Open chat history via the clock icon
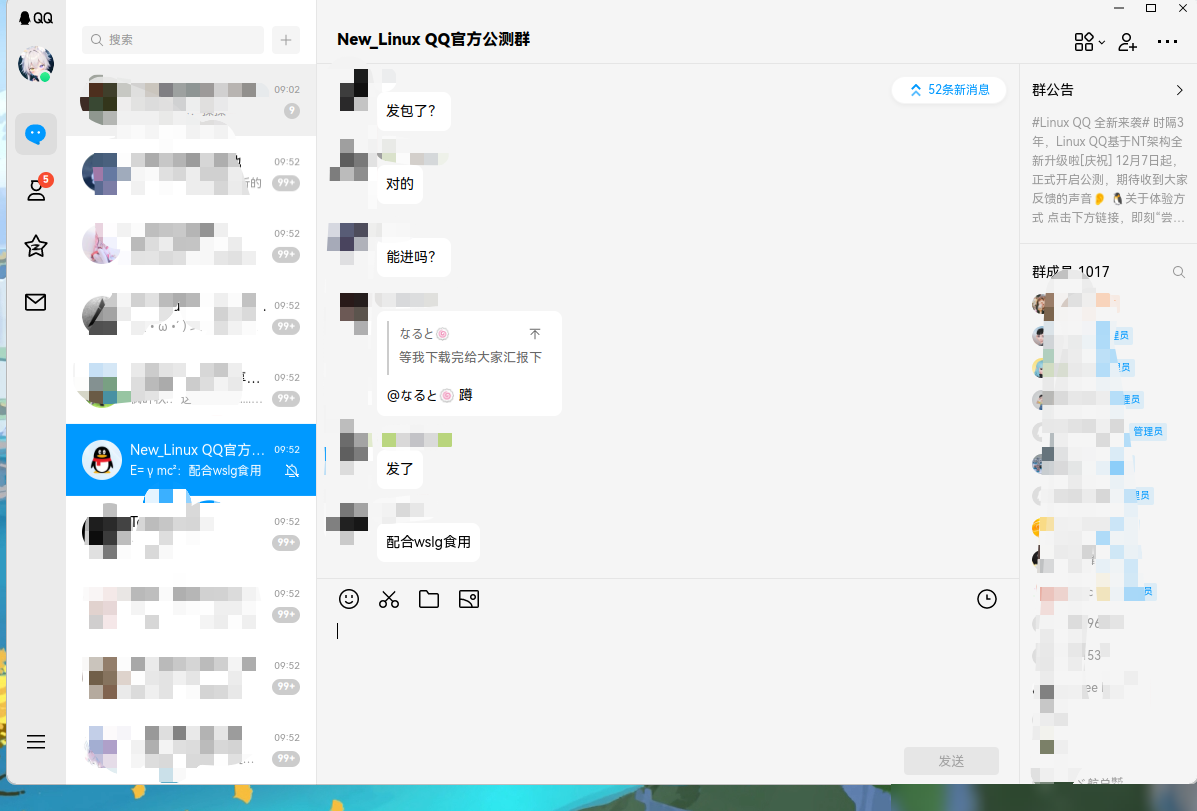 (x=987, y=599)
